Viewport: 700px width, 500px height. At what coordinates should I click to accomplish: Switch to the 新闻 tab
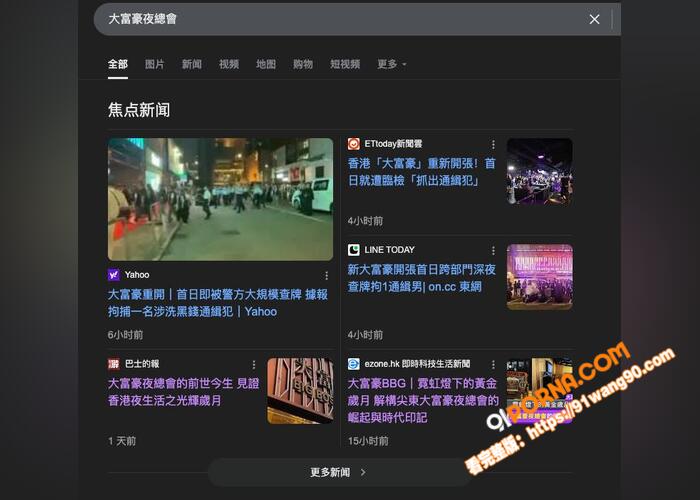point(192,64)
